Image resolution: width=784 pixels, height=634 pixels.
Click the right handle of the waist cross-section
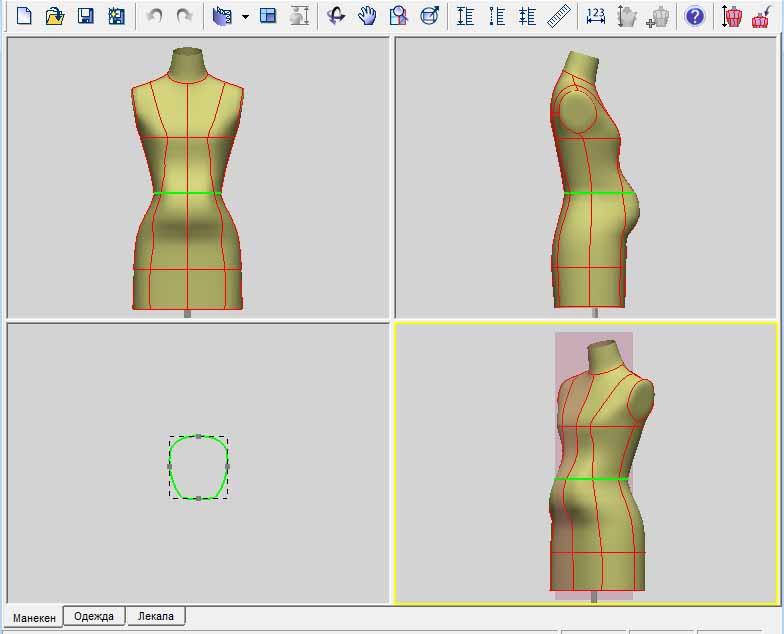(x=228, y=466)
